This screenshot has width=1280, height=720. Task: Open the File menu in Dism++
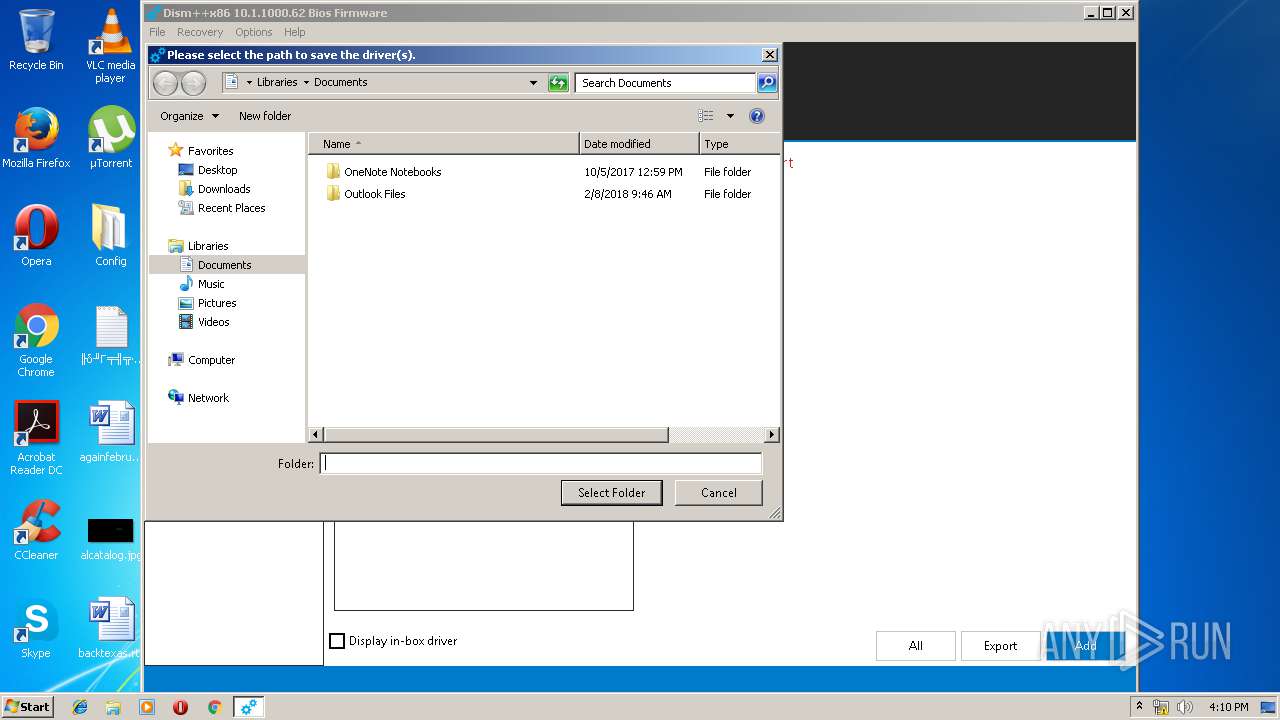[157, 32]
